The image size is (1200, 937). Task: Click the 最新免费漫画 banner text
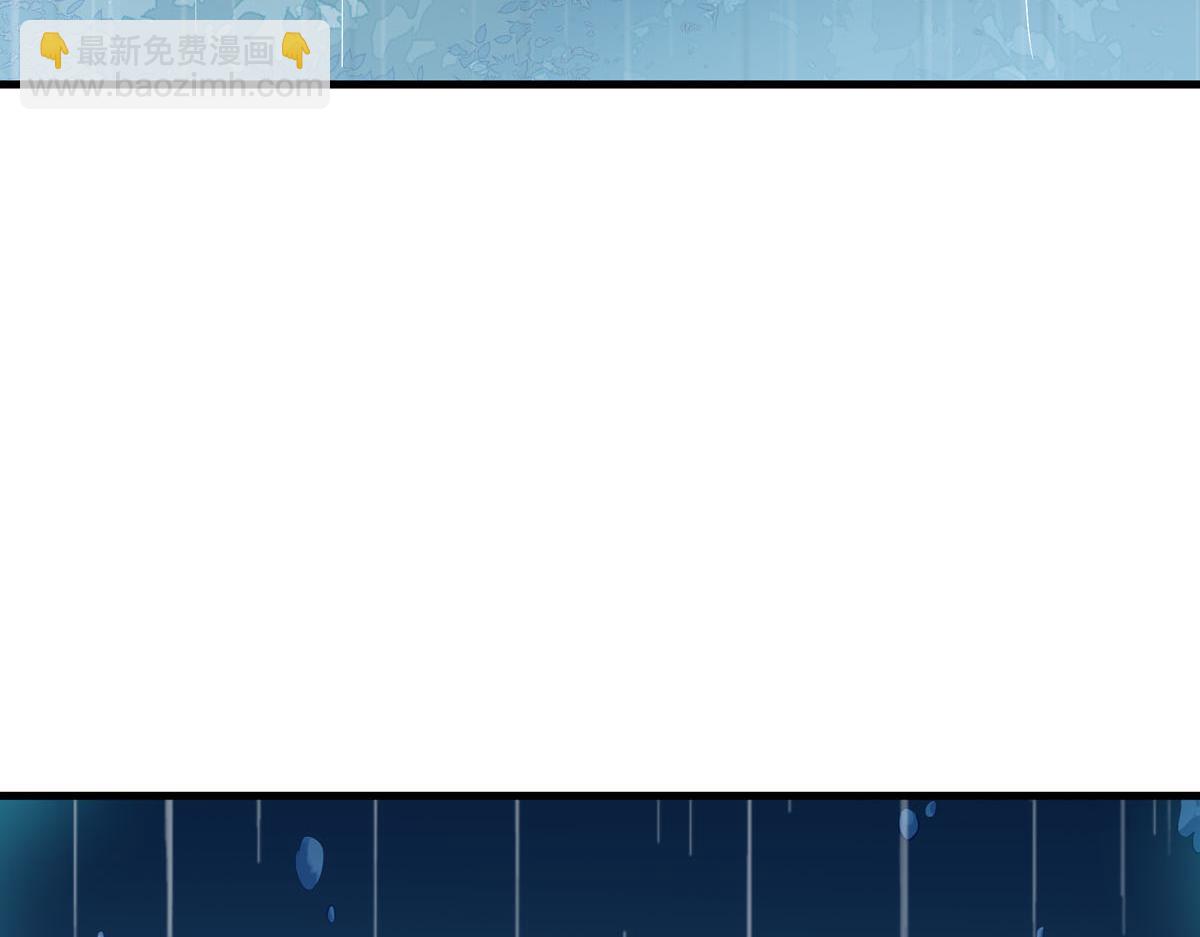click(x=175, y=51)
